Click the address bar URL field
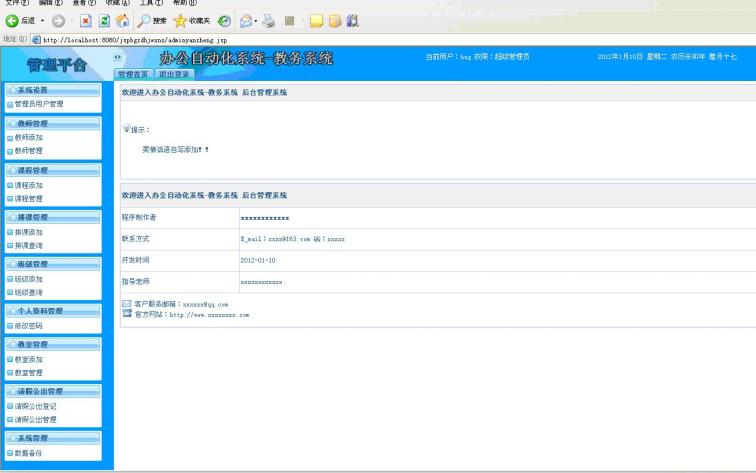Screen dimensions: 756x473 click(x=300, y=39)
